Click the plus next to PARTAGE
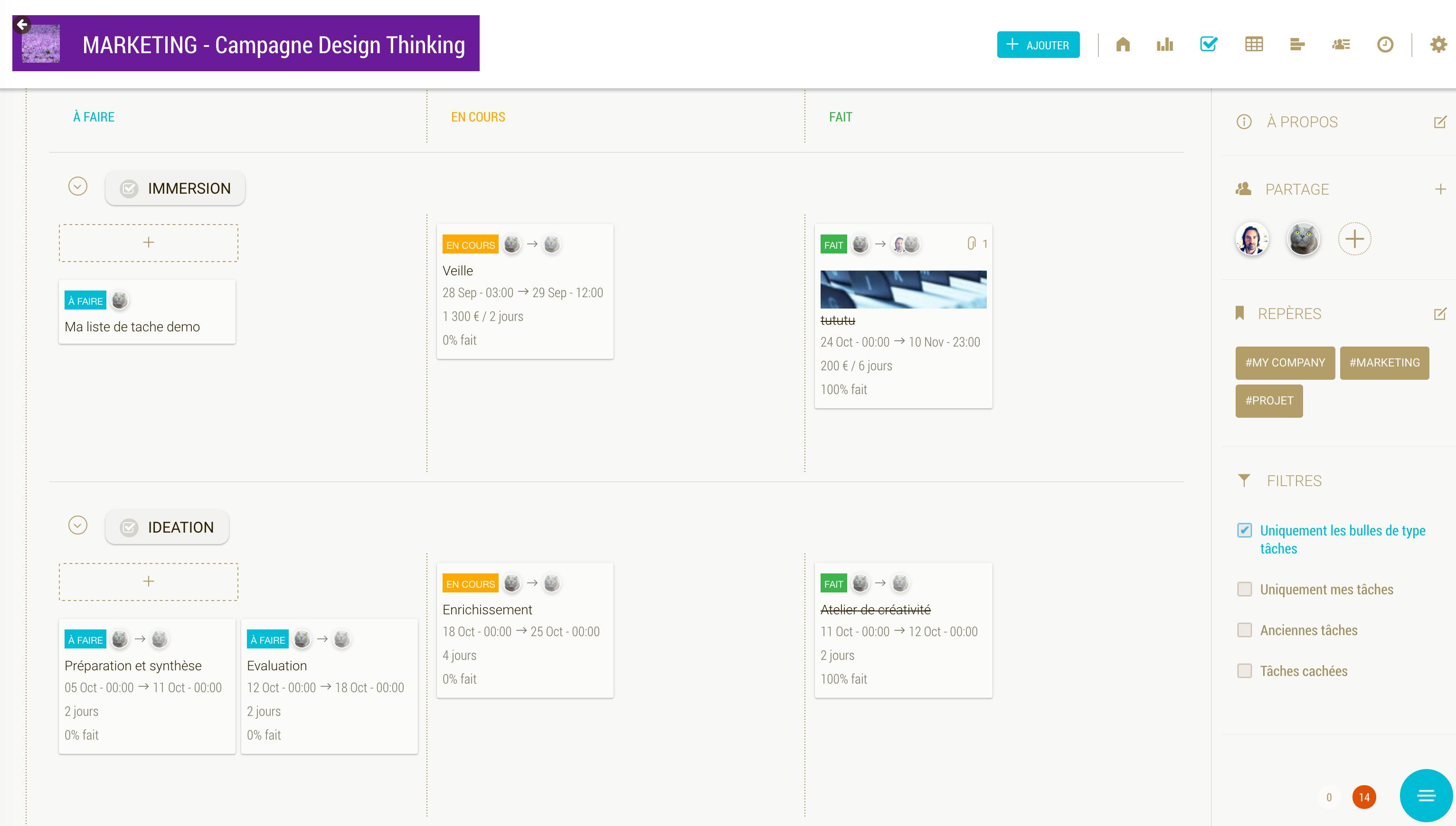 click(1440, 189)
